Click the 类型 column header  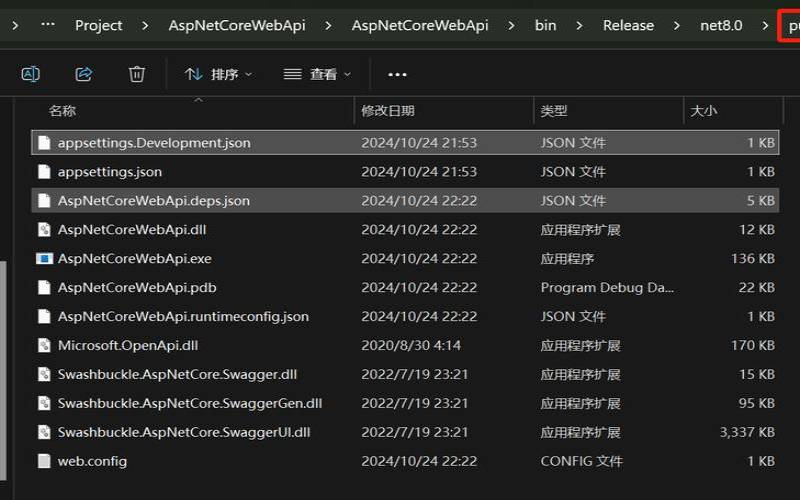[554, 111]
